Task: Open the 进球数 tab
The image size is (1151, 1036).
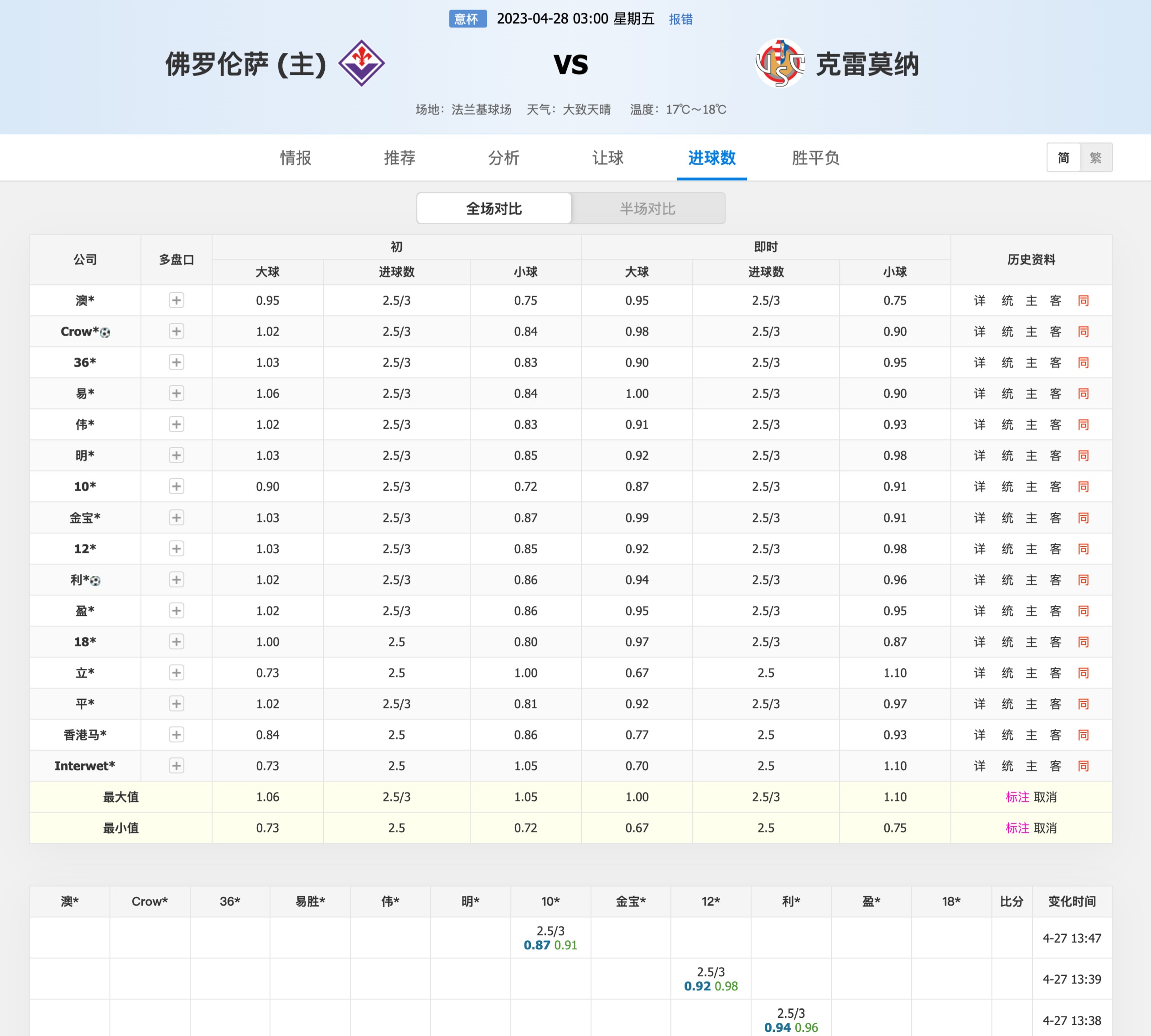Action: click(x=711, y=158)
